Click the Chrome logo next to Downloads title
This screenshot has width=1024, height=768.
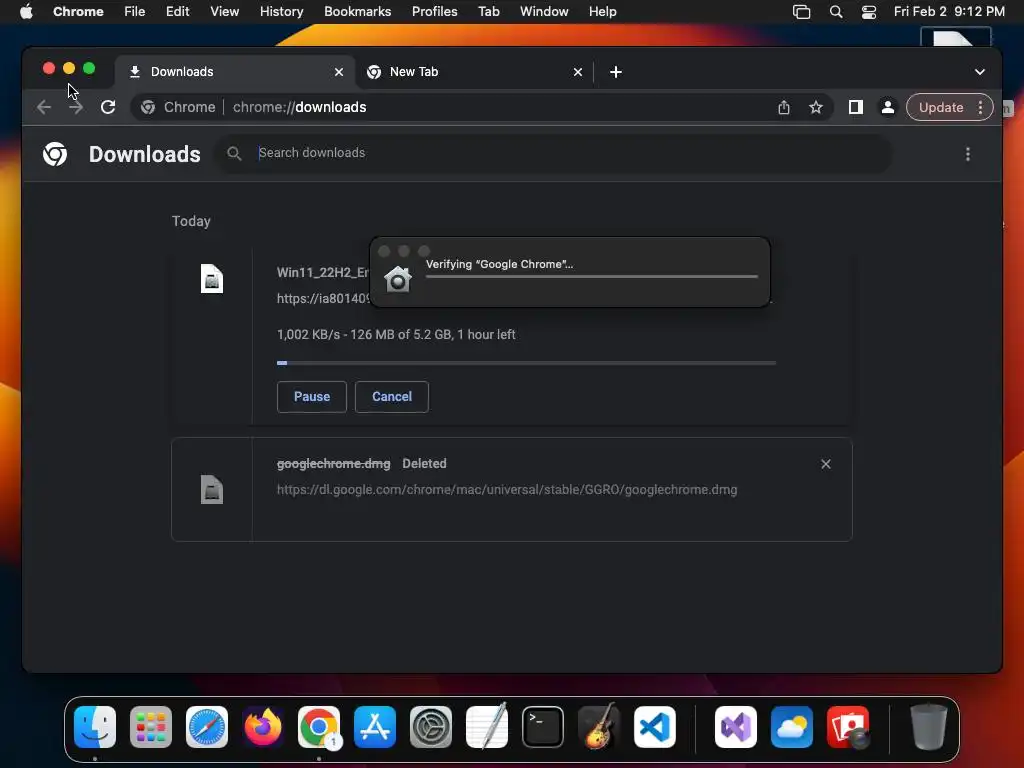(x=55, y=154)
